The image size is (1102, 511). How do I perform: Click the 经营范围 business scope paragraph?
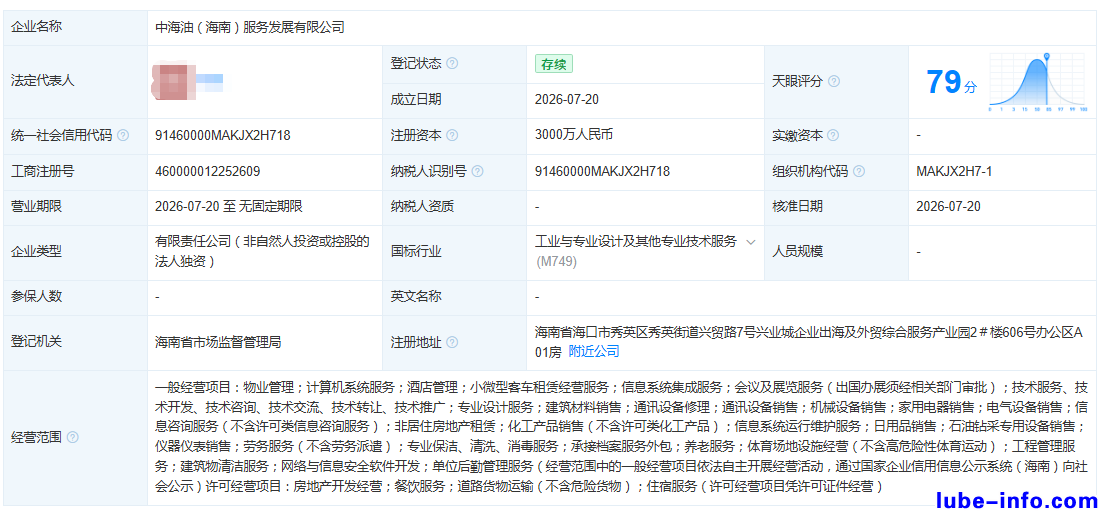(622, 436)
